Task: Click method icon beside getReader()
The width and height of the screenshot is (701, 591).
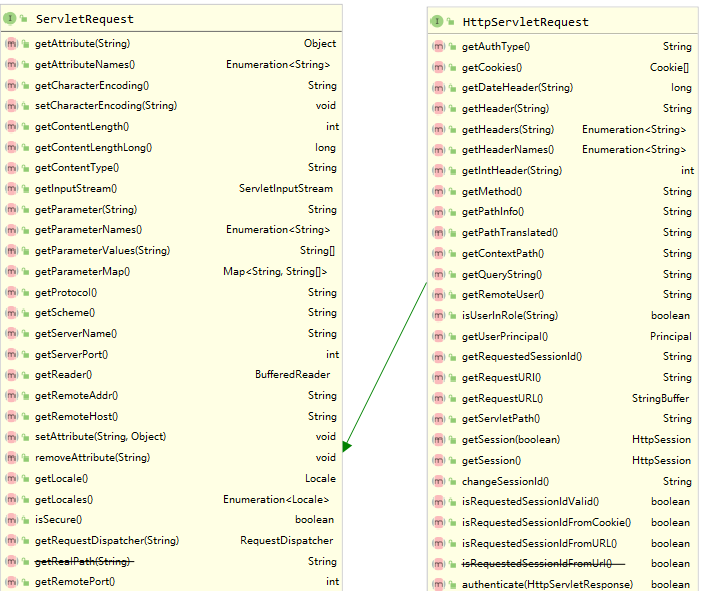Action: tap(11, 375)
